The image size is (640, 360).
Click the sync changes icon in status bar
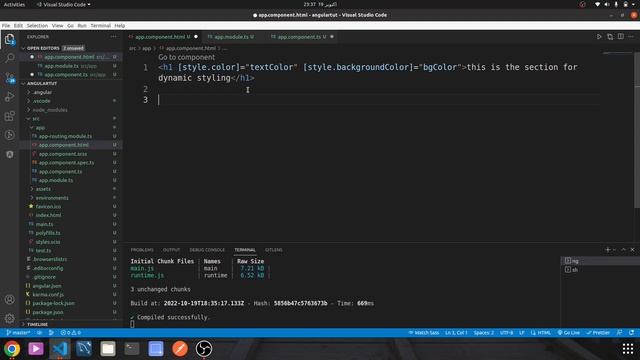(x=39, y=333)
